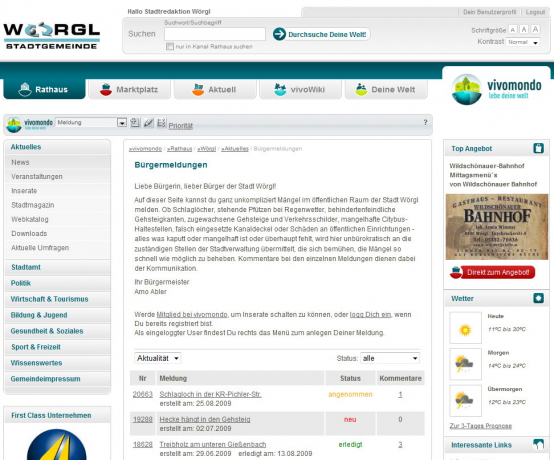
Task: Open report 'Schlagloch in der KR-Pichler-Str.'
Action: click(210, 394)
